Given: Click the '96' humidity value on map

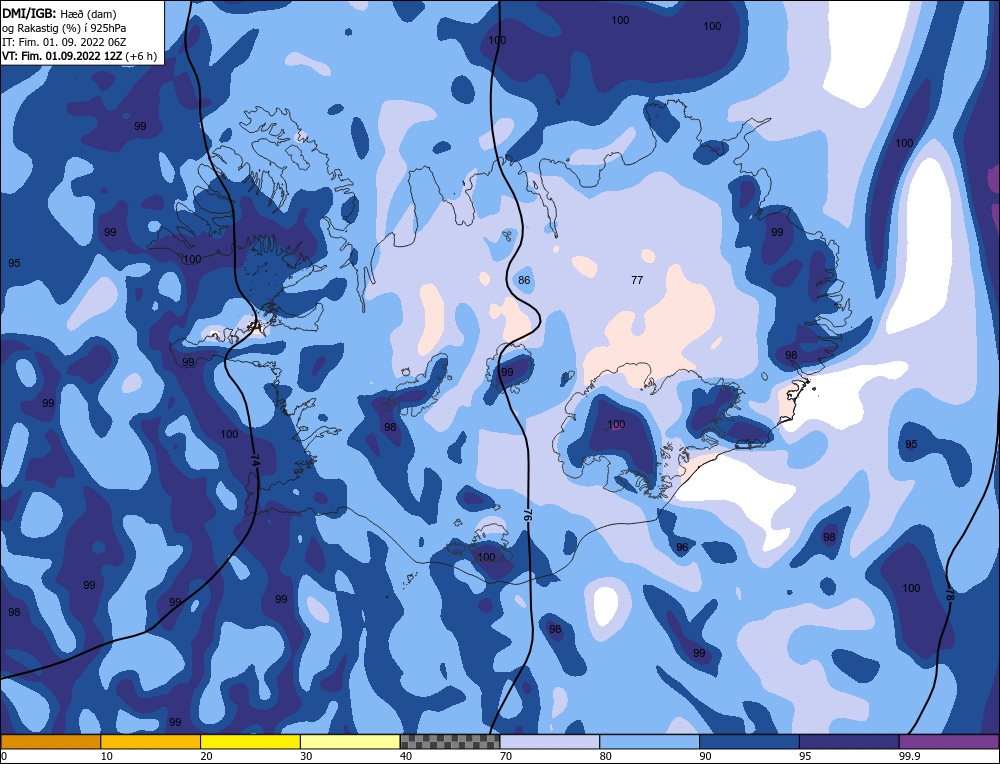Looking at the screenshot, I should click(x=682, y=547).
